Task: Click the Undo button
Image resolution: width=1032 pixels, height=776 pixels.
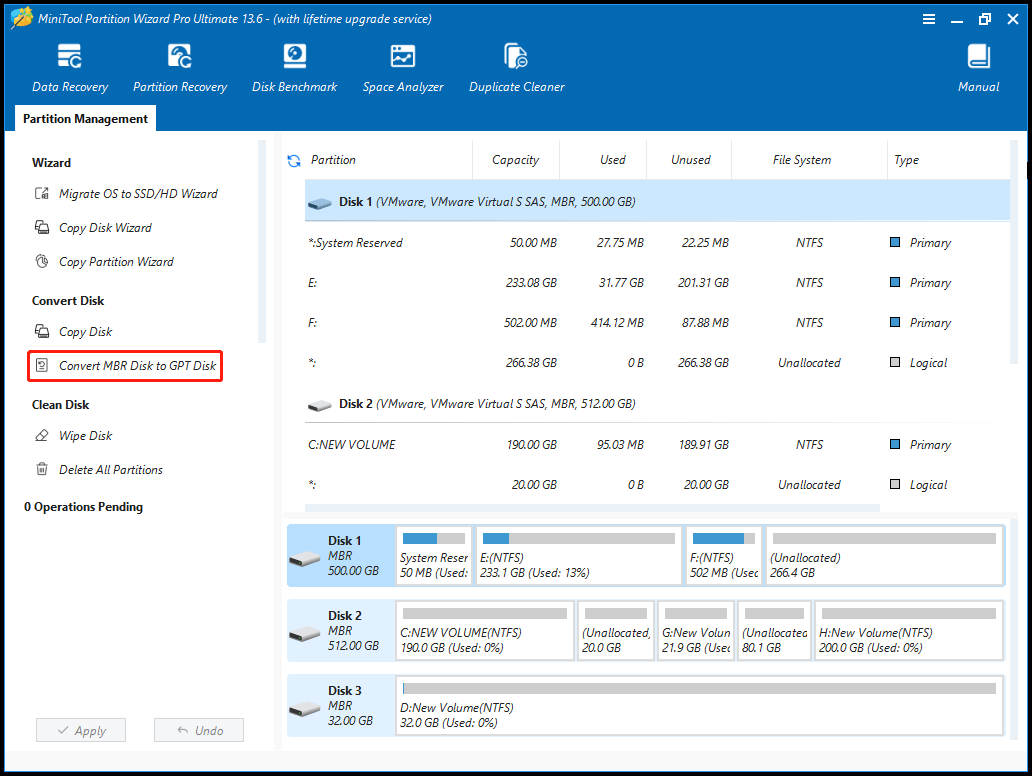Action: pos(199,730)
